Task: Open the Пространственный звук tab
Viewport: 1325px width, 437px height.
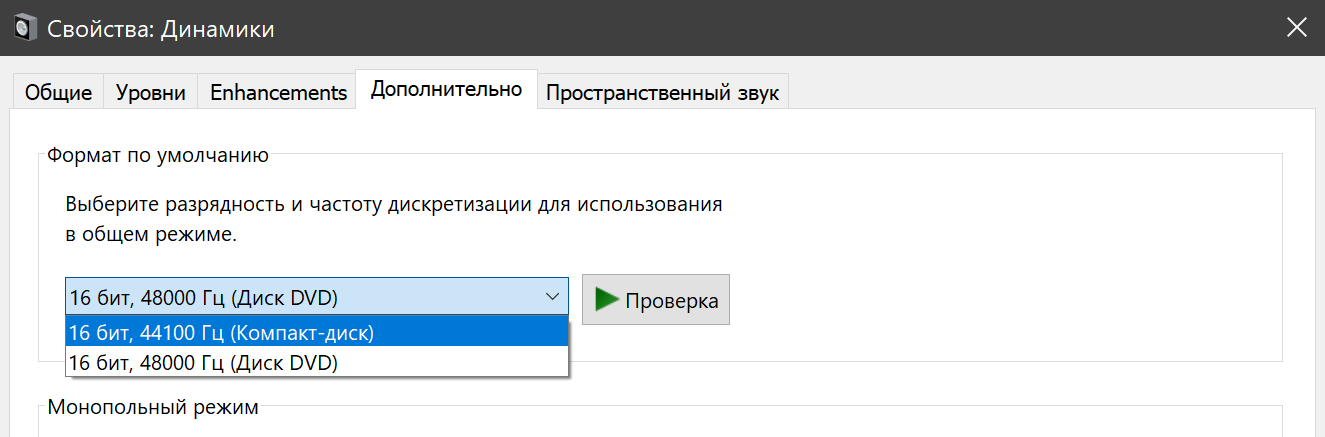Action: point(663,93)
